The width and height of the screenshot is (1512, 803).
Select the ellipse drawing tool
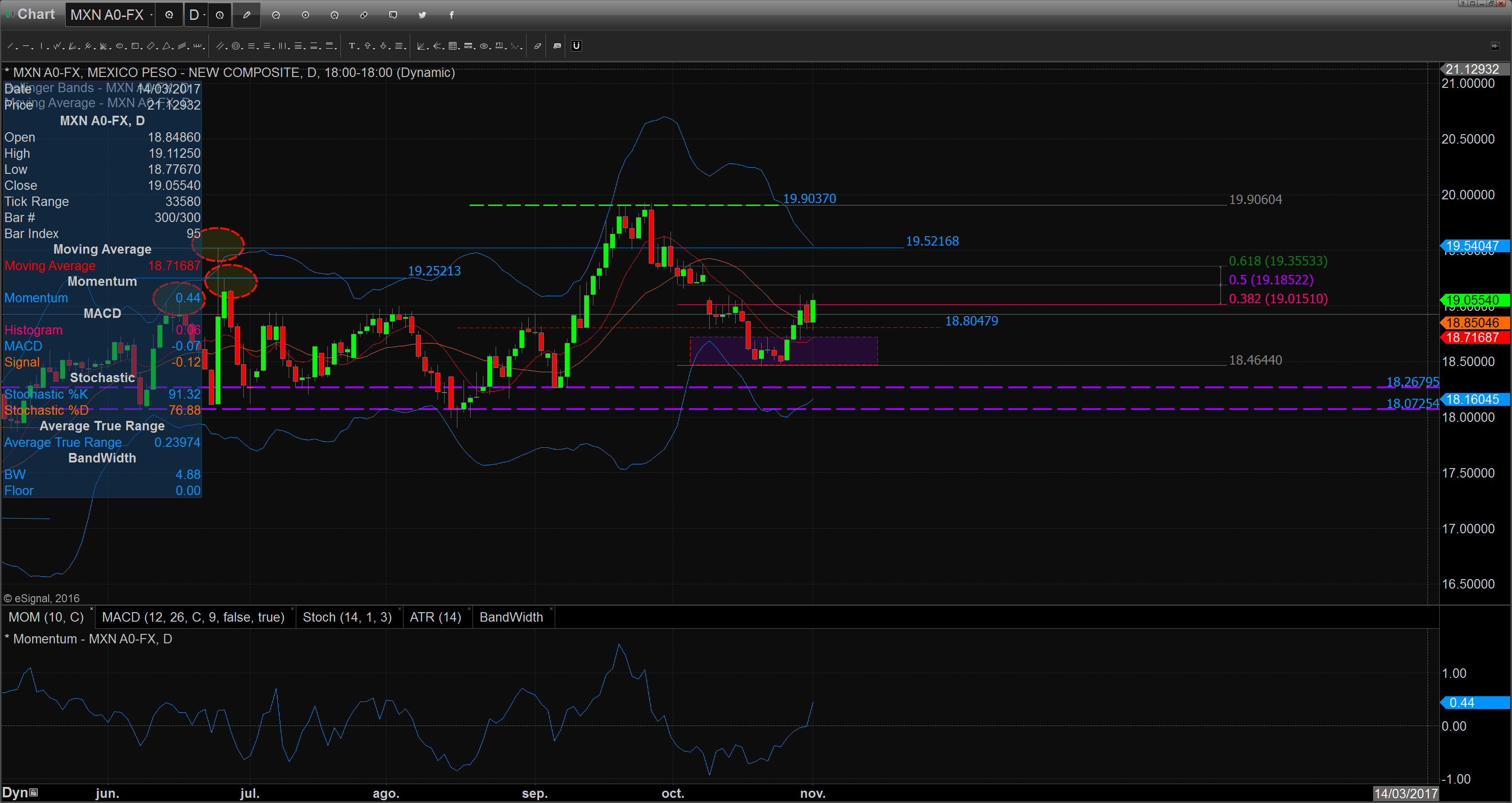click(x=119, y=46)
